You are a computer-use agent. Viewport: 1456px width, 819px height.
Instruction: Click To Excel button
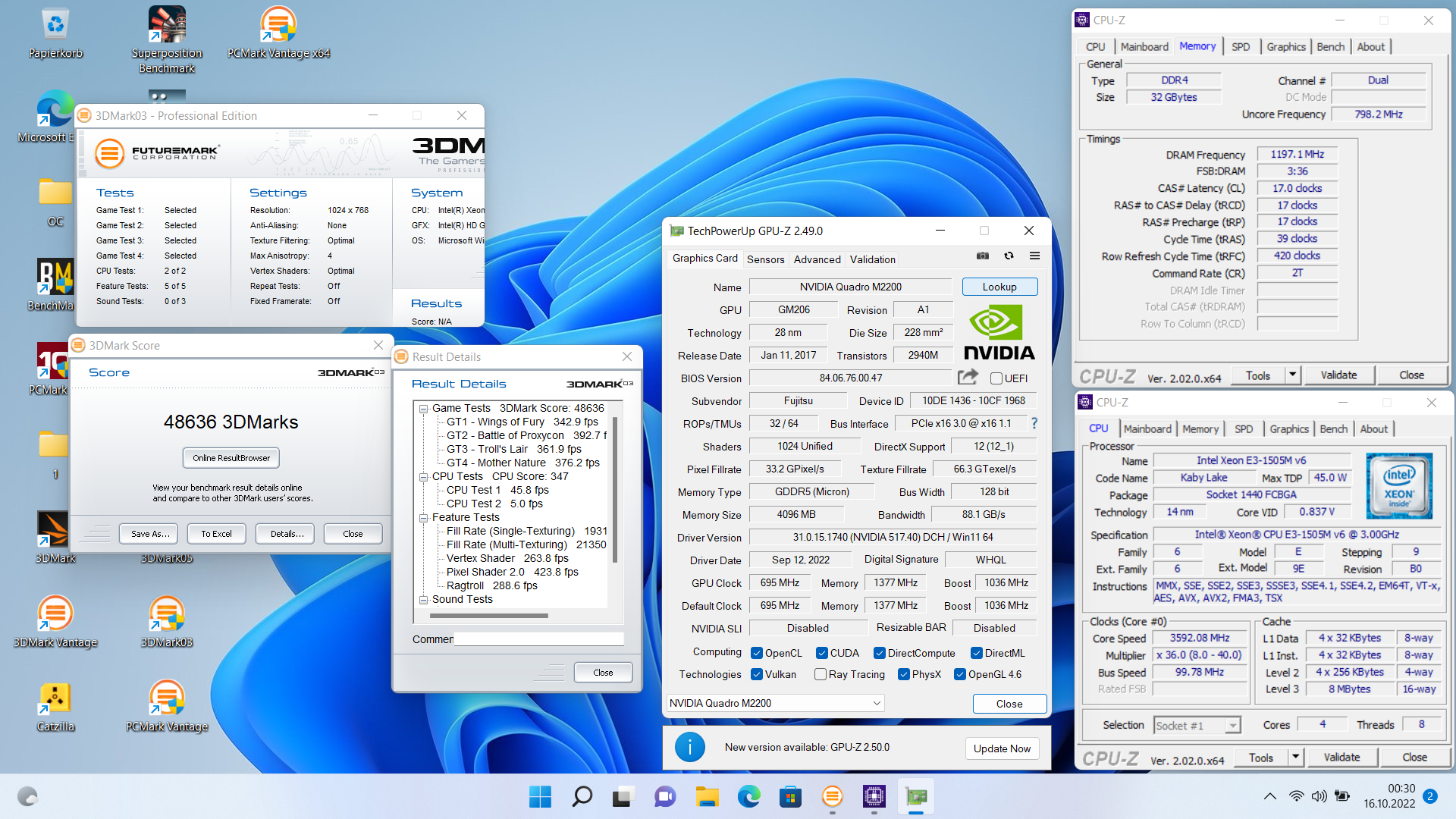click(x=216, y=534)
